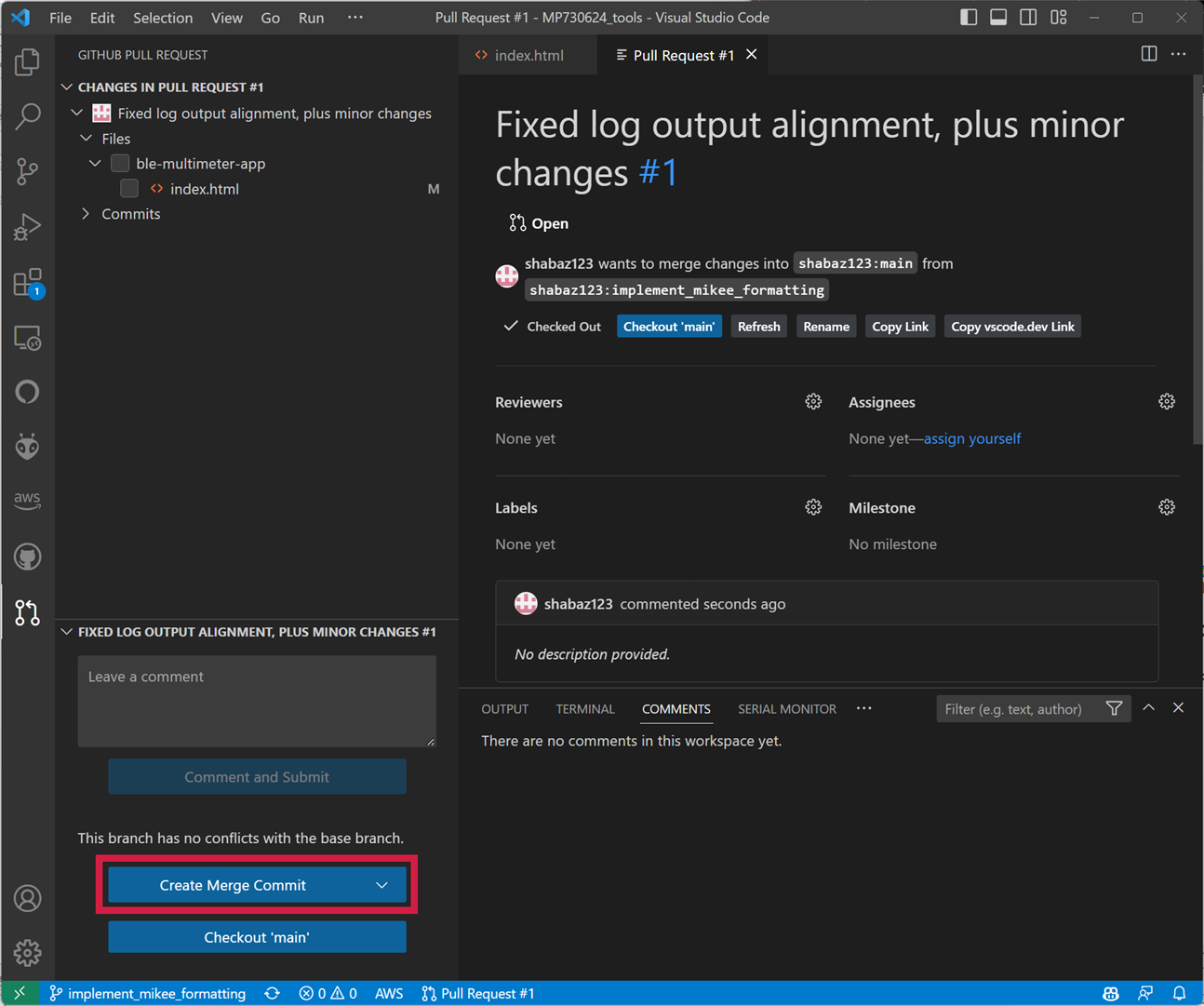Click Refresh button in pull request header
This screenshot has width=1204, height=1006.
pos(758,327)
